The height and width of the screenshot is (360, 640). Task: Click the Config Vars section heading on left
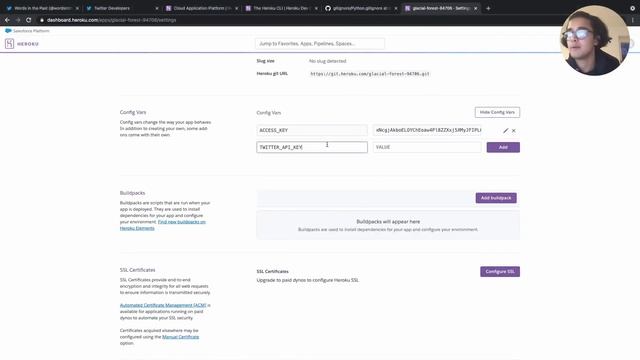pos(133,112)
